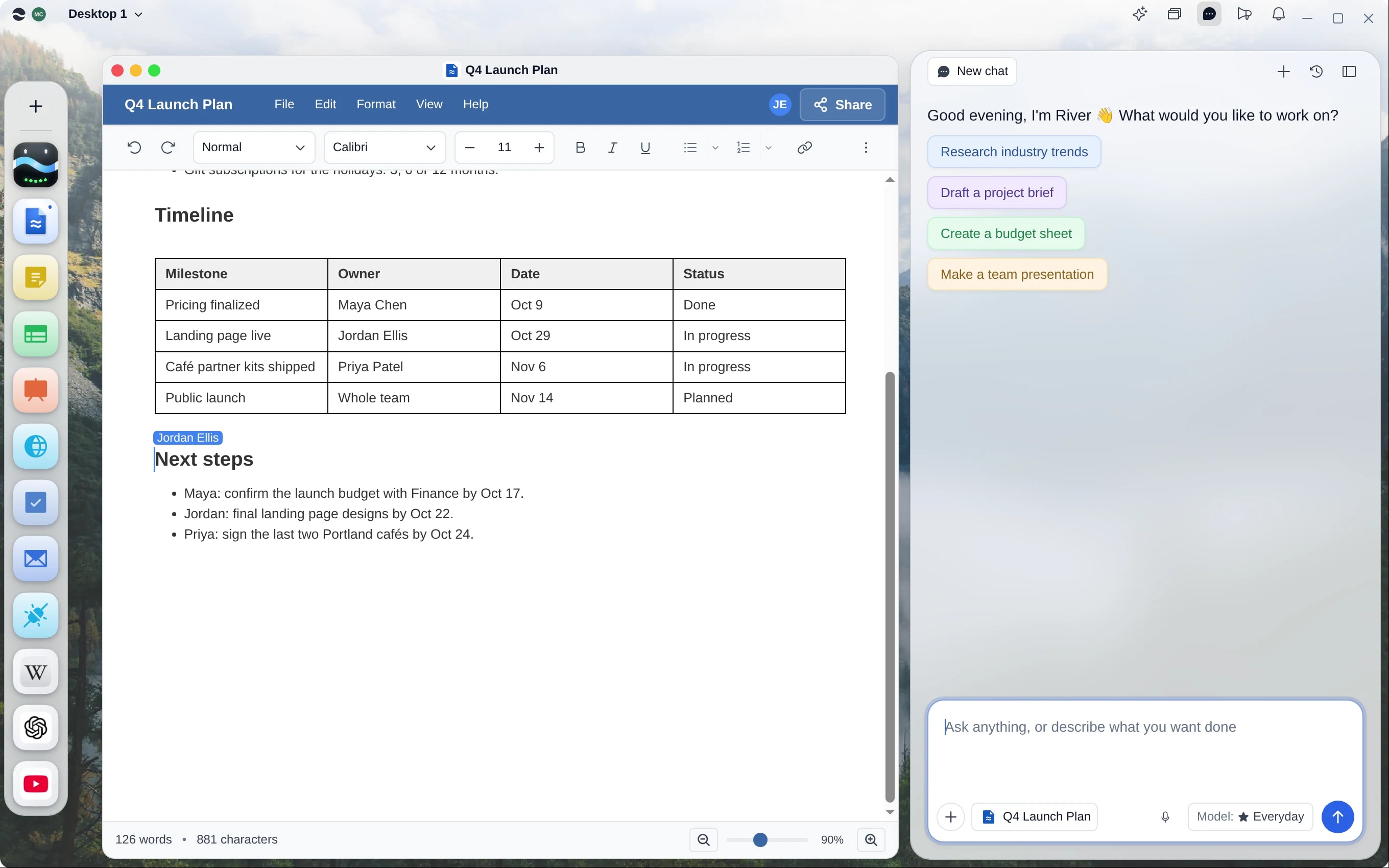Toggle Underline formatting
This screenshot has width=1389, height=868.
[x=645, y=148]
